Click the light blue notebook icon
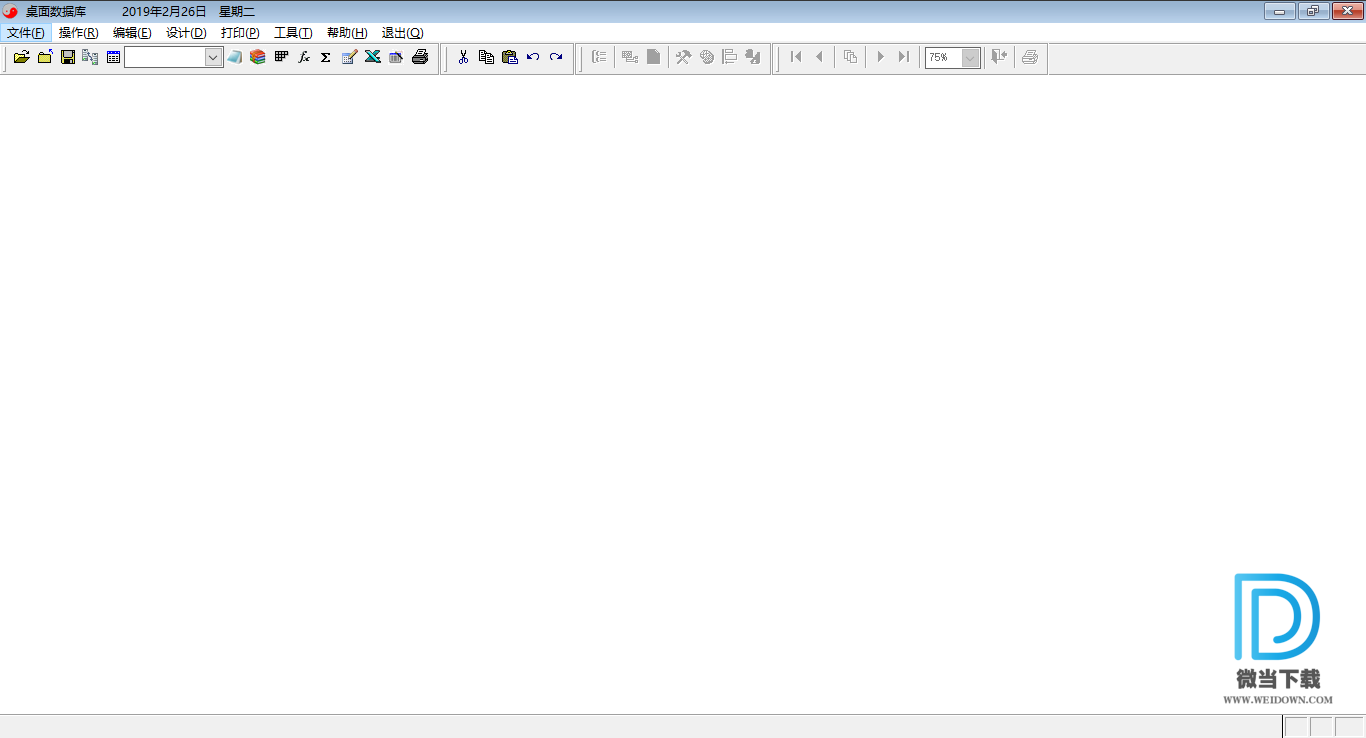The image size is (1366, 738). 235,57
